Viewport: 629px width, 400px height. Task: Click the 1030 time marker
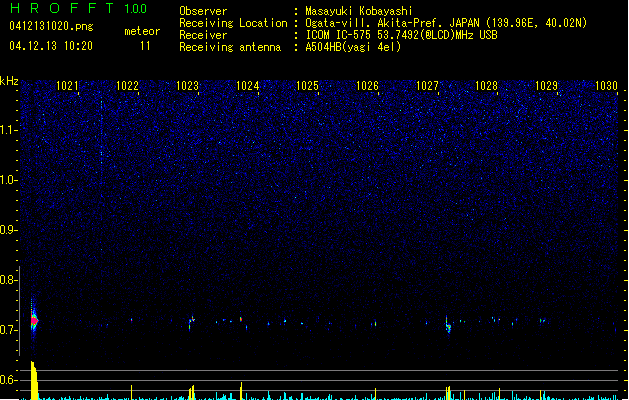point(606,86)
